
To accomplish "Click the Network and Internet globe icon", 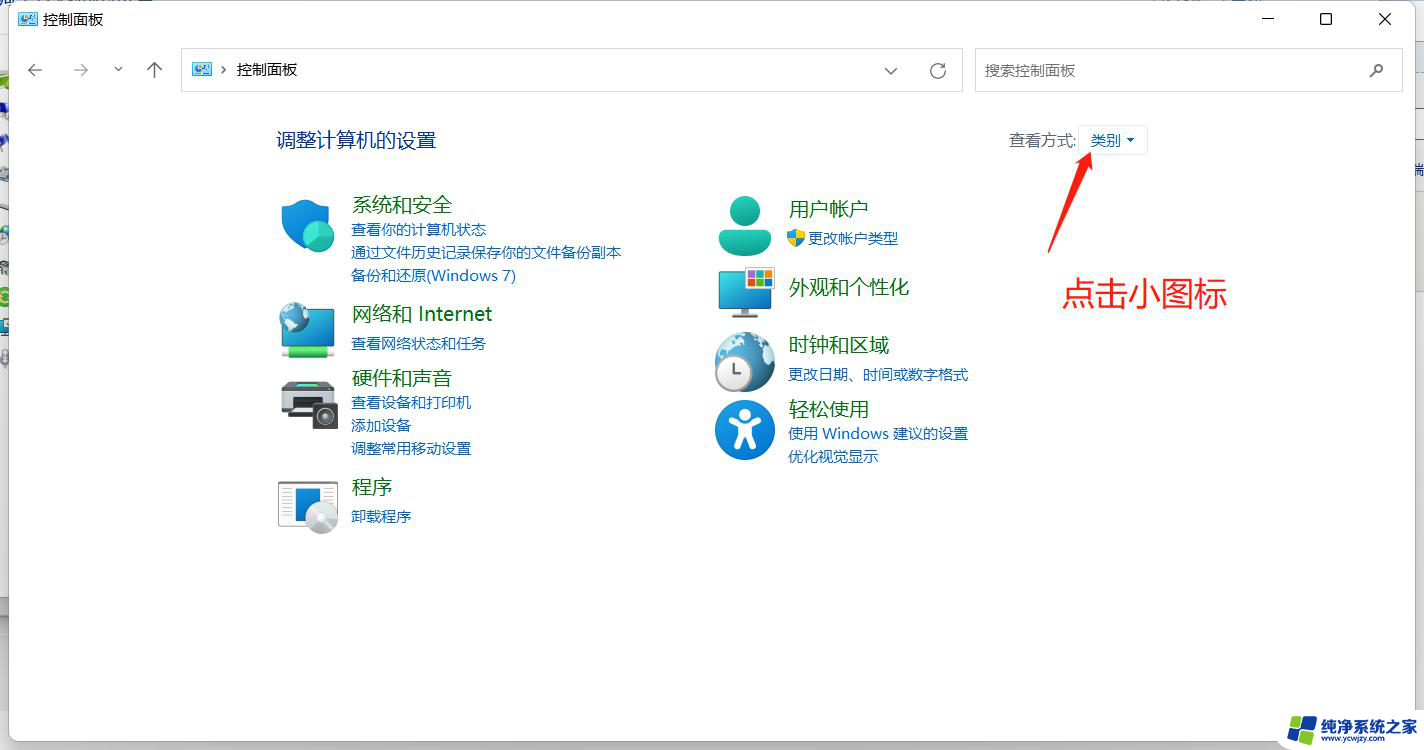I will pyautogui.click(x=307, y=329).
